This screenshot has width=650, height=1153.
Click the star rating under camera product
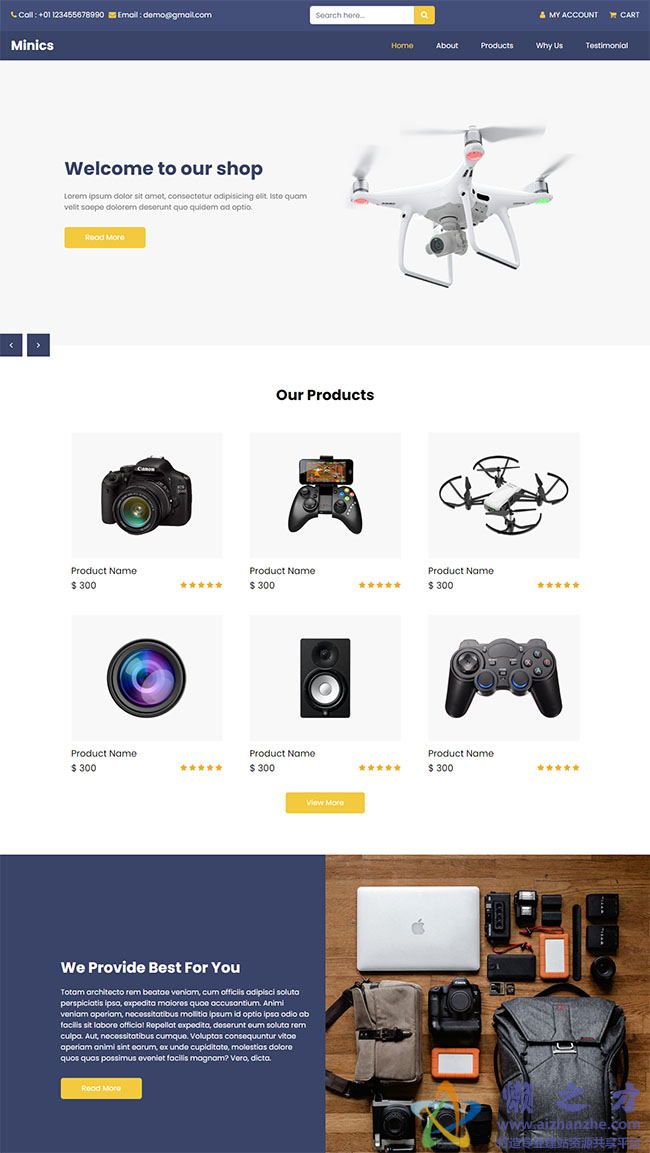point(201,585)
